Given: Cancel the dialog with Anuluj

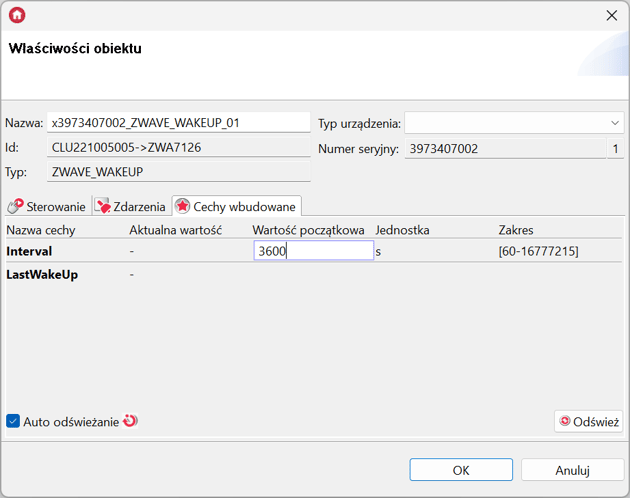Looking at the screenshot, I should pos(573,470).
